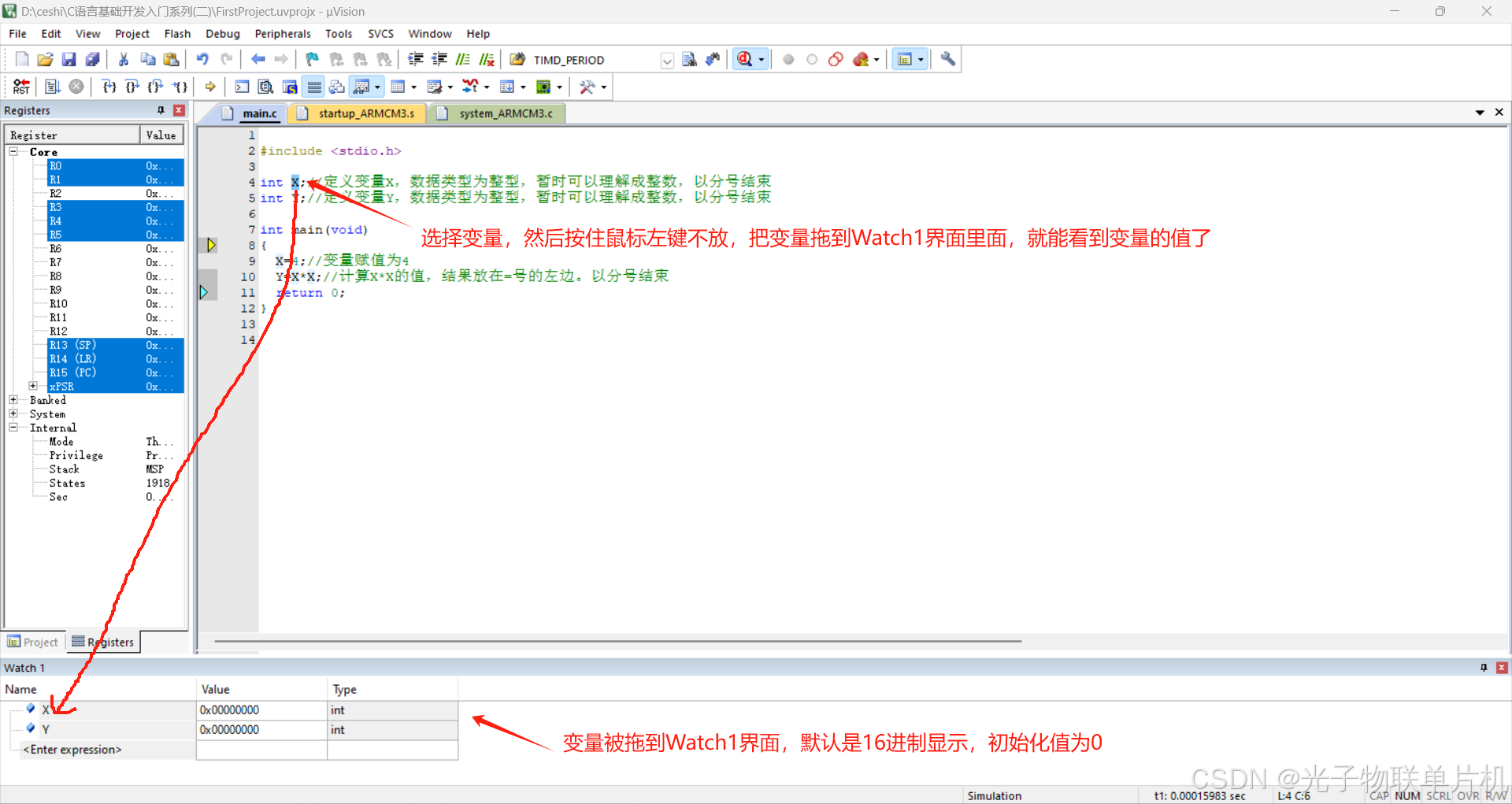The image size is (1512, 804).
Task: Toggle the Command Window button
Action: pos(243,87)
